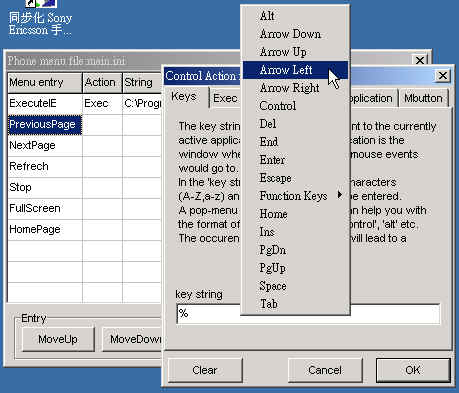Choose Alt from the key pop-up menu
459x393 pixels.
point(295,16)
